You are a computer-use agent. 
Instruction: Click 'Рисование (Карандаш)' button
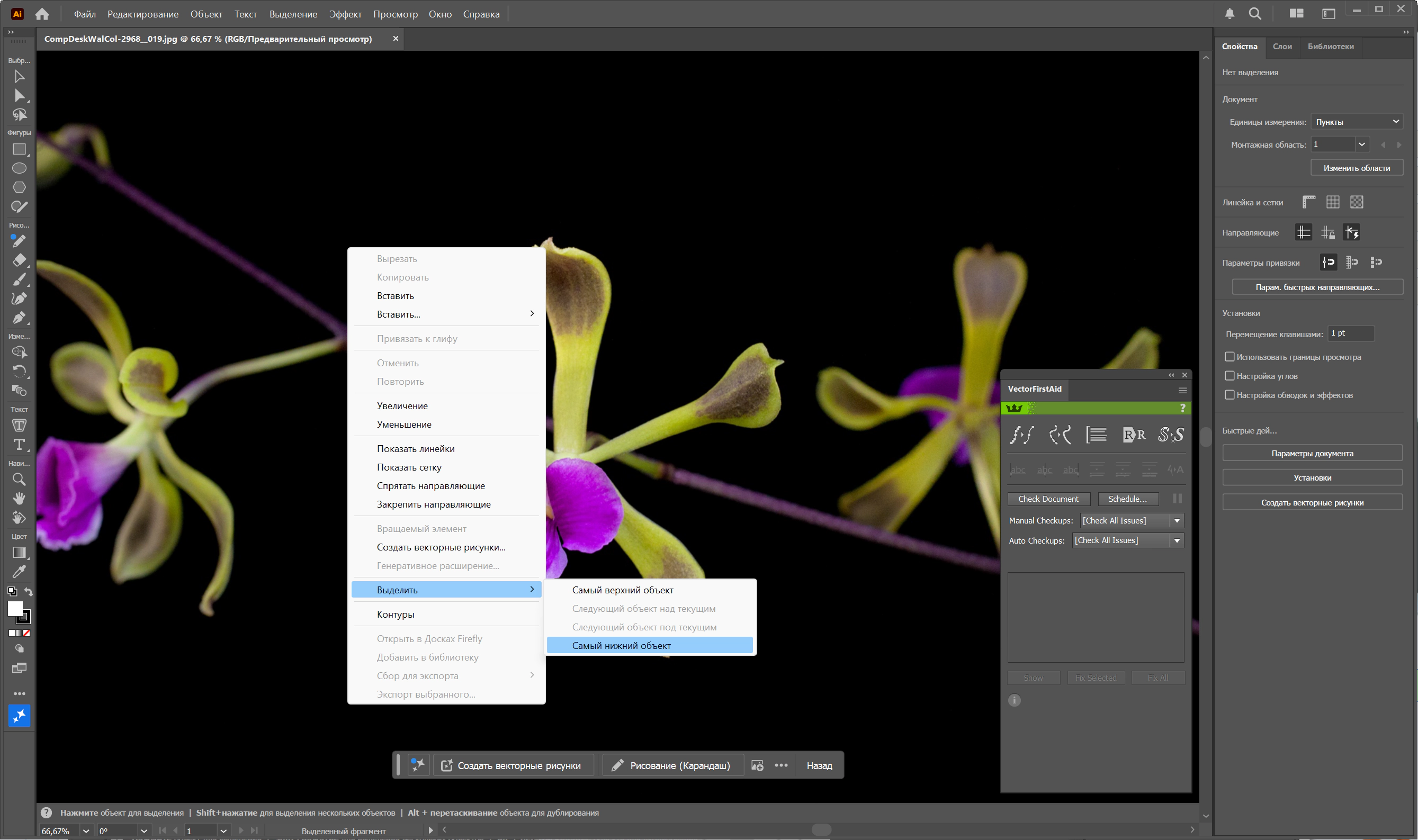coord(672,766)
